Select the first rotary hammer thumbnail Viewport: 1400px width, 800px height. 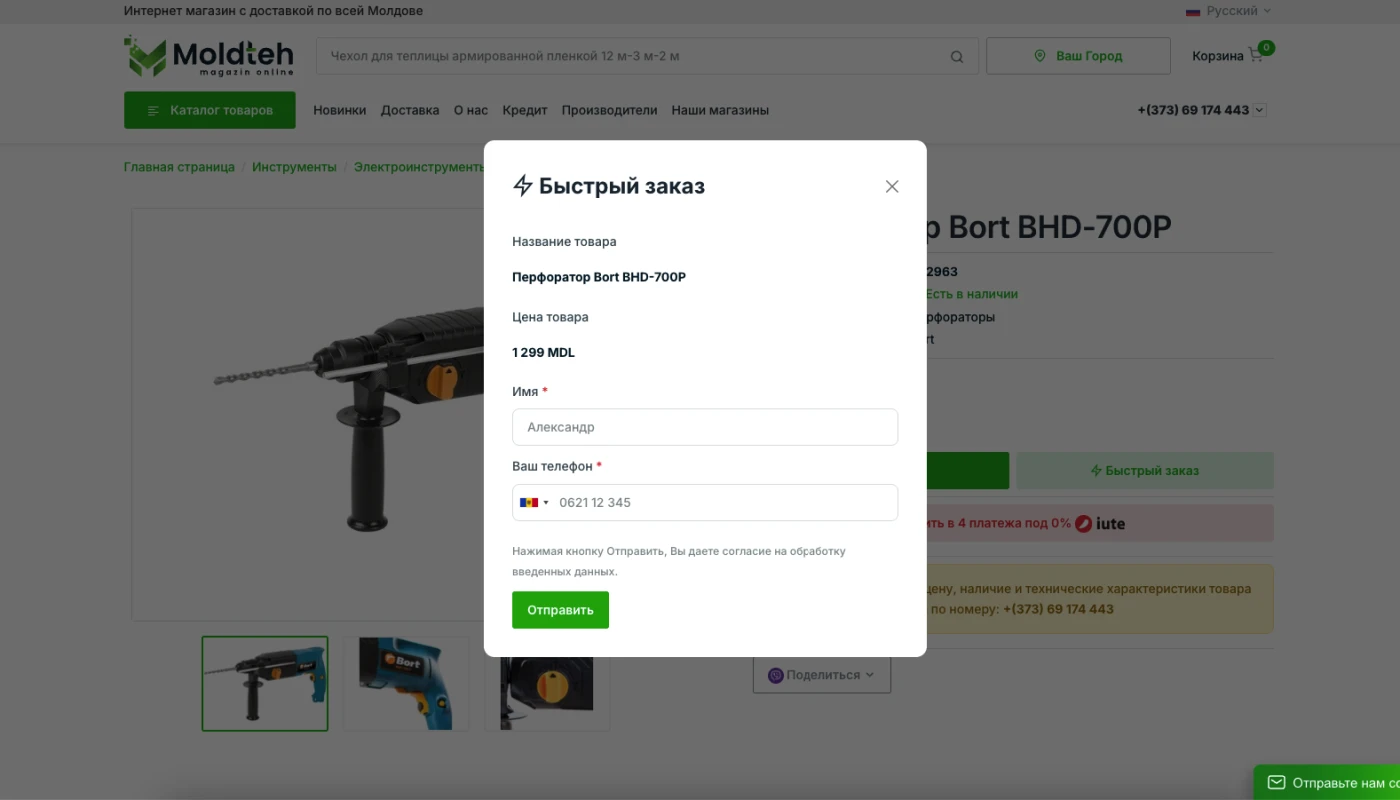click(x=265, y=684)
